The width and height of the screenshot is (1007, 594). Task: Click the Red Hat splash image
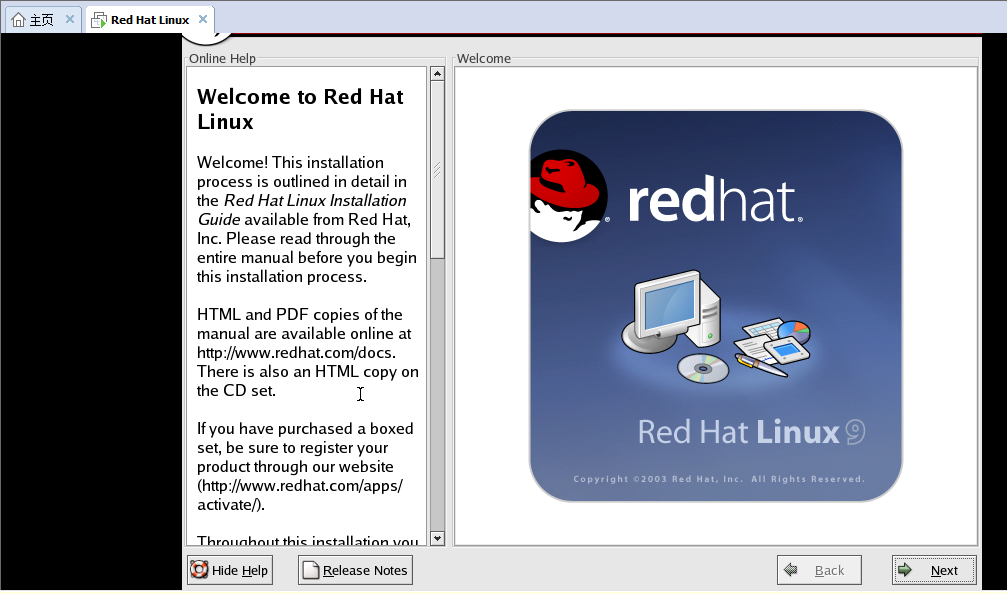[x=715, y=306]
